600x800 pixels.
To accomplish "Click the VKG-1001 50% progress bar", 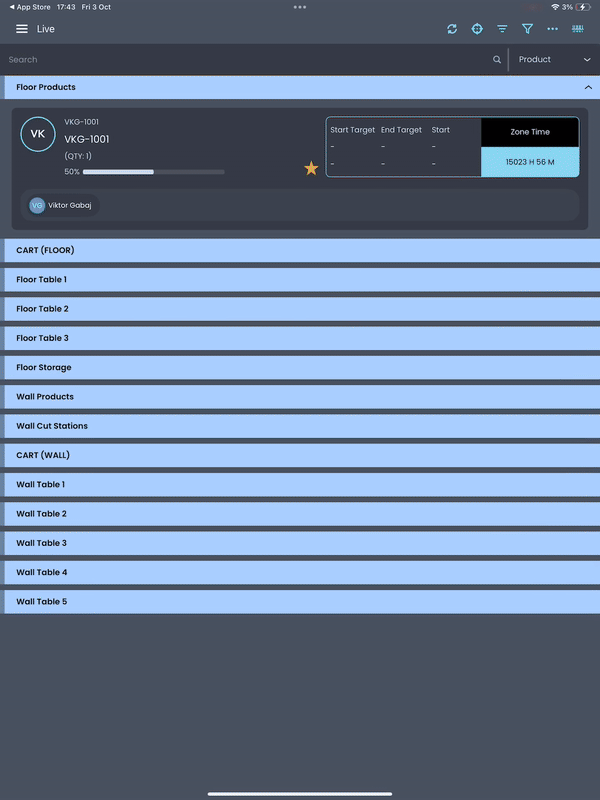I will pos(153,172).
